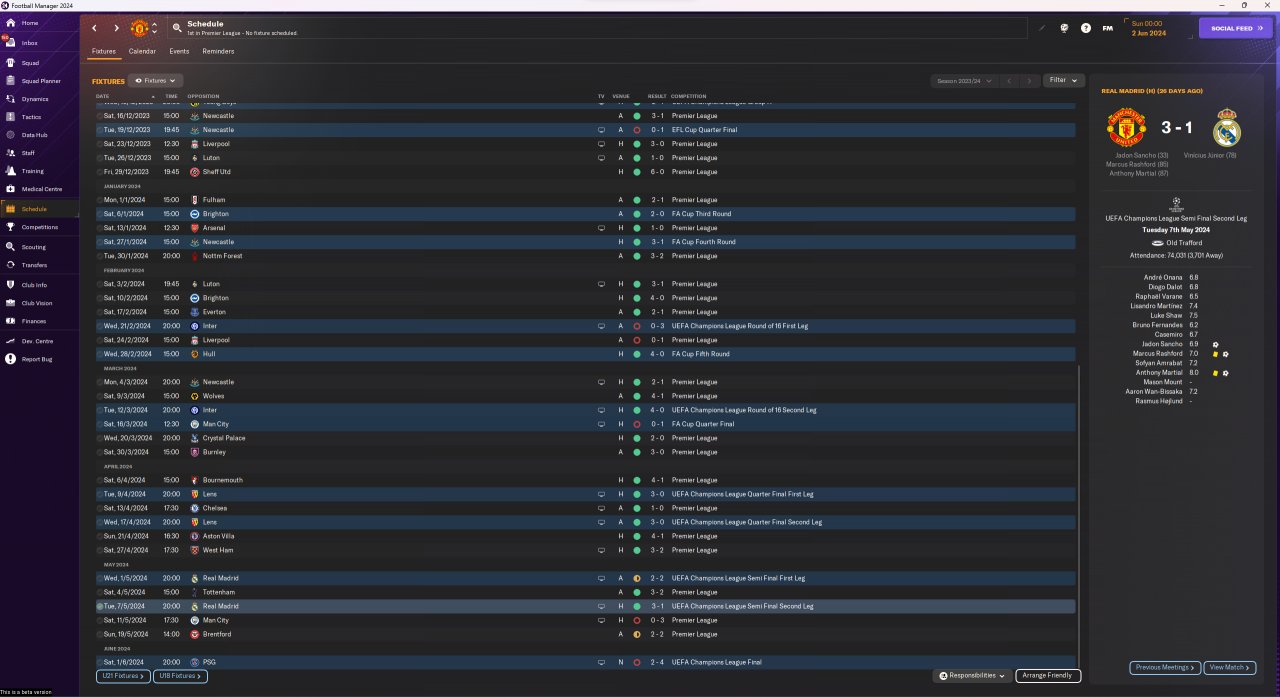Open the Responsibilities dropdown

(972, 676)
